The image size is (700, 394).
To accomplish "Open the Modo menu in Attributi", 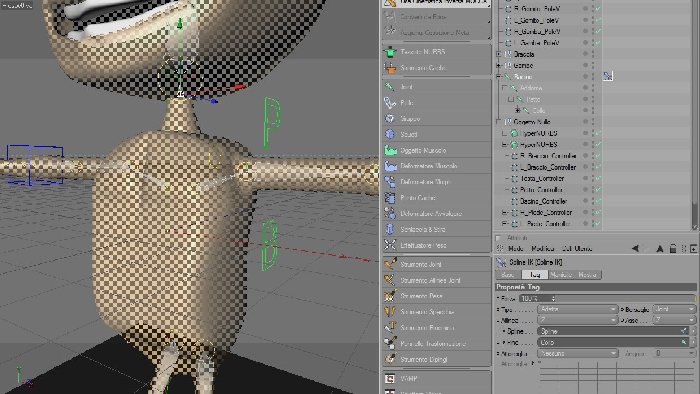I will click(516, 249).
